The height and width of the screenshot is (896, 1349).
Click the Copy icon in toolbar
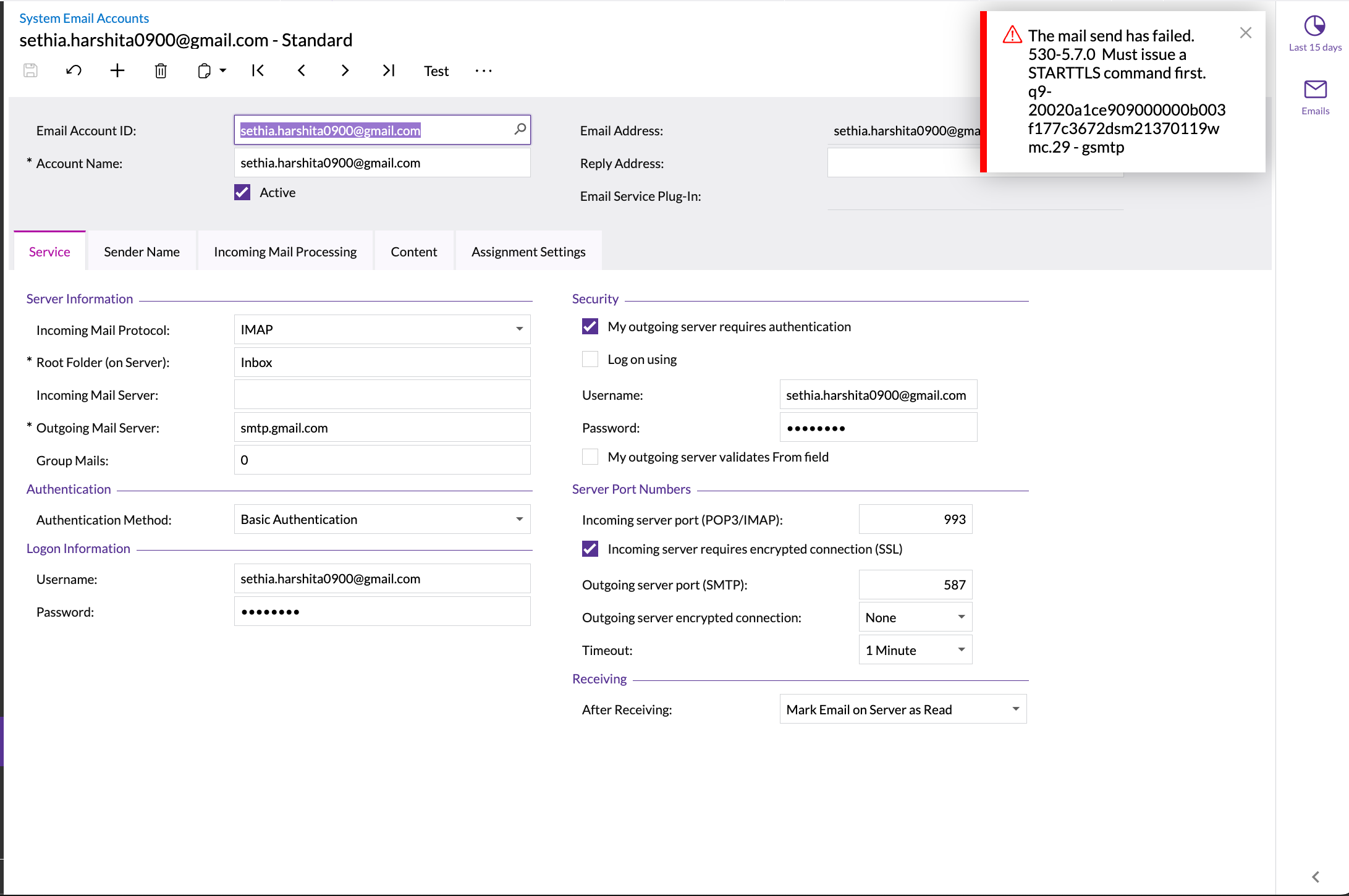205,71
